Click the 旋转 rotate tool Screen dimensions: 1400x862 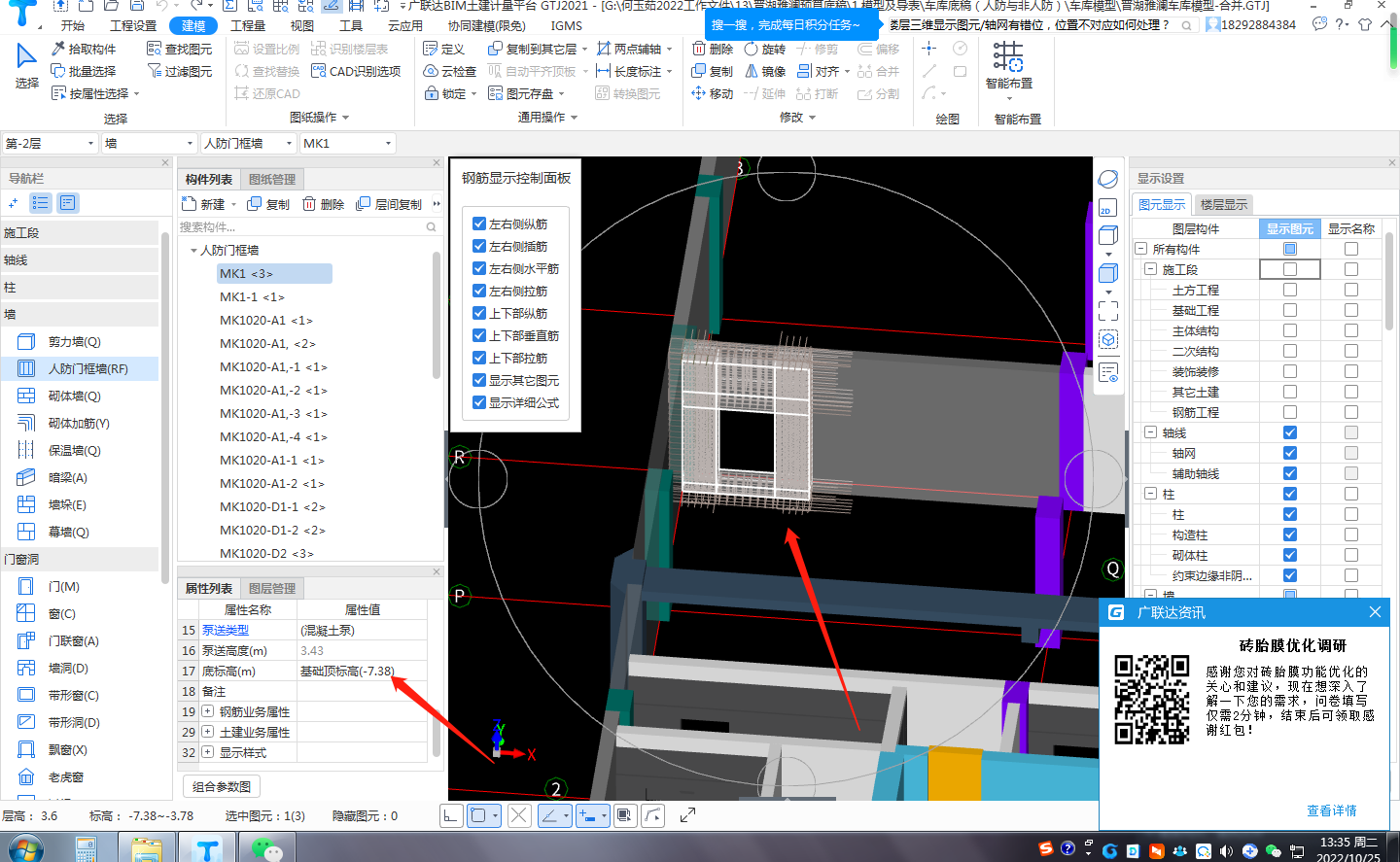click(x=765, y=49)
